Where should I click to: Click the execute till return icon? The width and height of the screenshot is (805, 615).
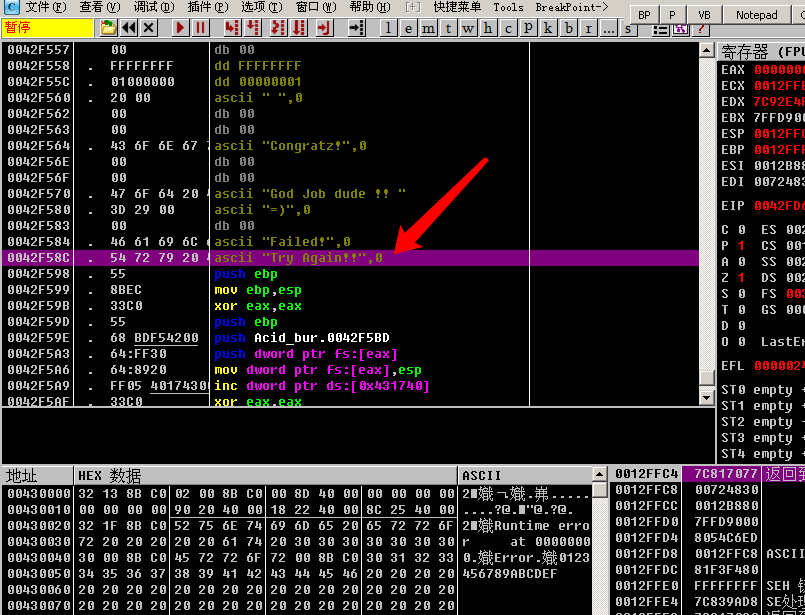(x=324, y=27)
